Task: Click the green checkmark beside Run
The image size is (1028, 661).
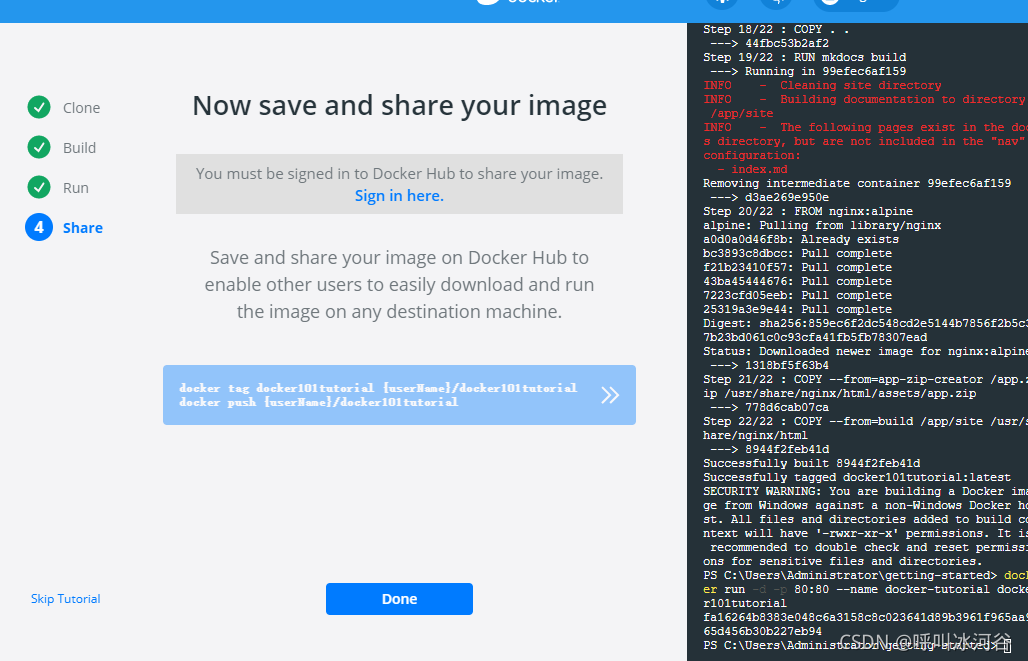Action: pyautogui.click(x=39, y=188)
